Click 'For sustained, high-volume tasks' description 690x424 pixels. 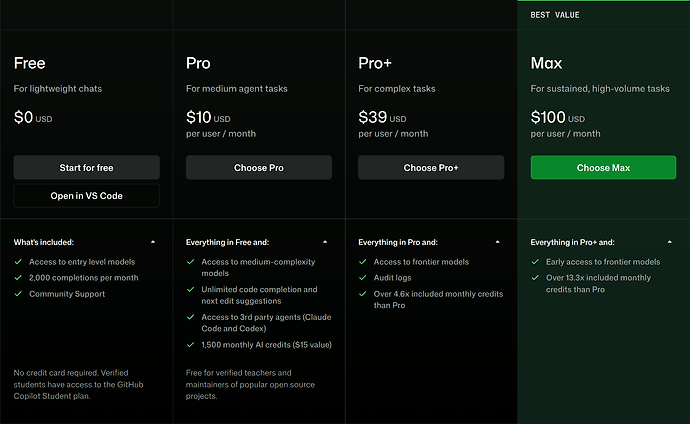[600, 89]
